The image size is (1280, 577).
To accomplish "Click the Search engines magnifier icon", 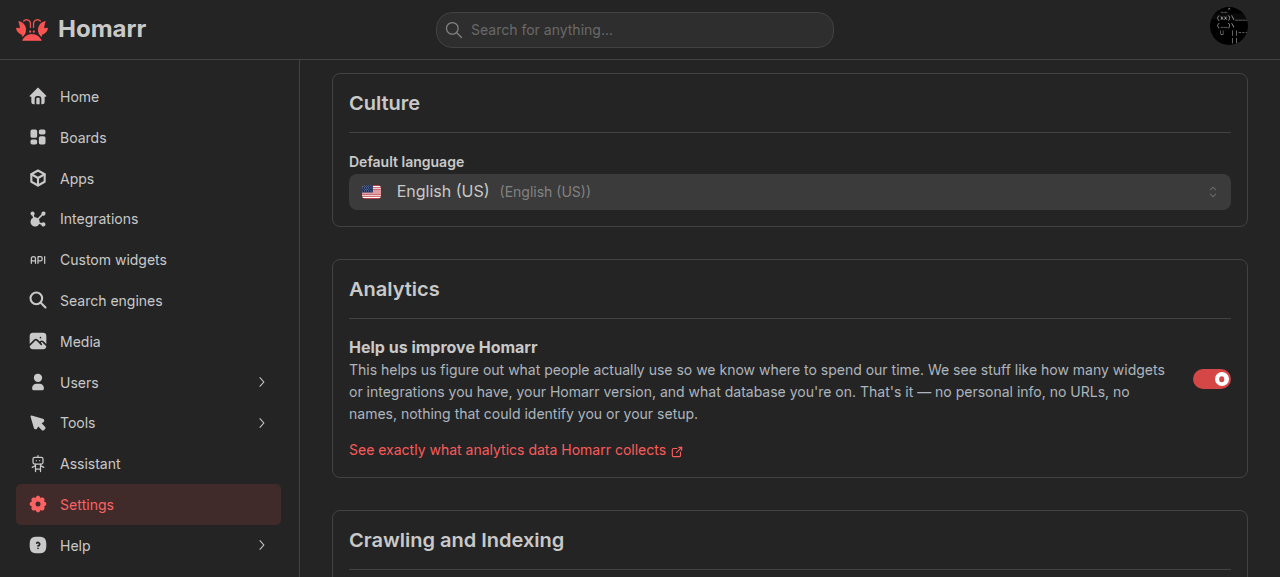I will (x=38, y=301).
